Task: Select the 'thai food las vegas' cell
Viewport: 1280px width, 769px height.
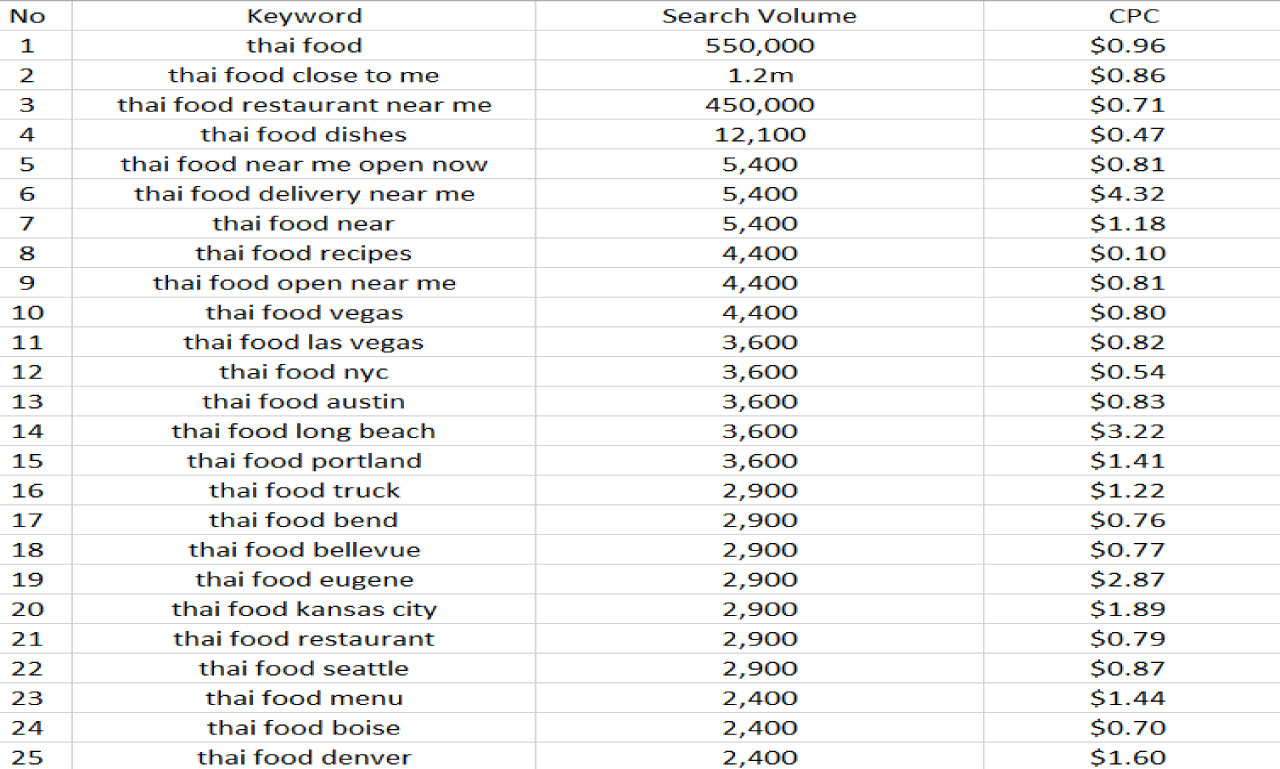Action: (304, 342)
